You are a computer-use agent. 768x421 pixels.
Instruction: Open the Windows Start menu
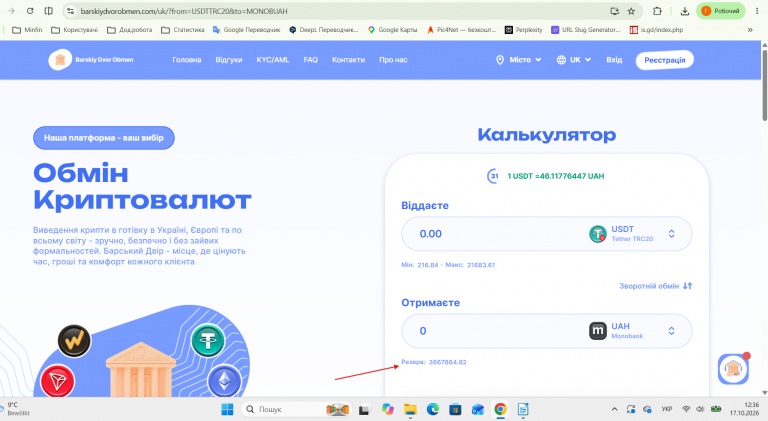tap(227, 409)
